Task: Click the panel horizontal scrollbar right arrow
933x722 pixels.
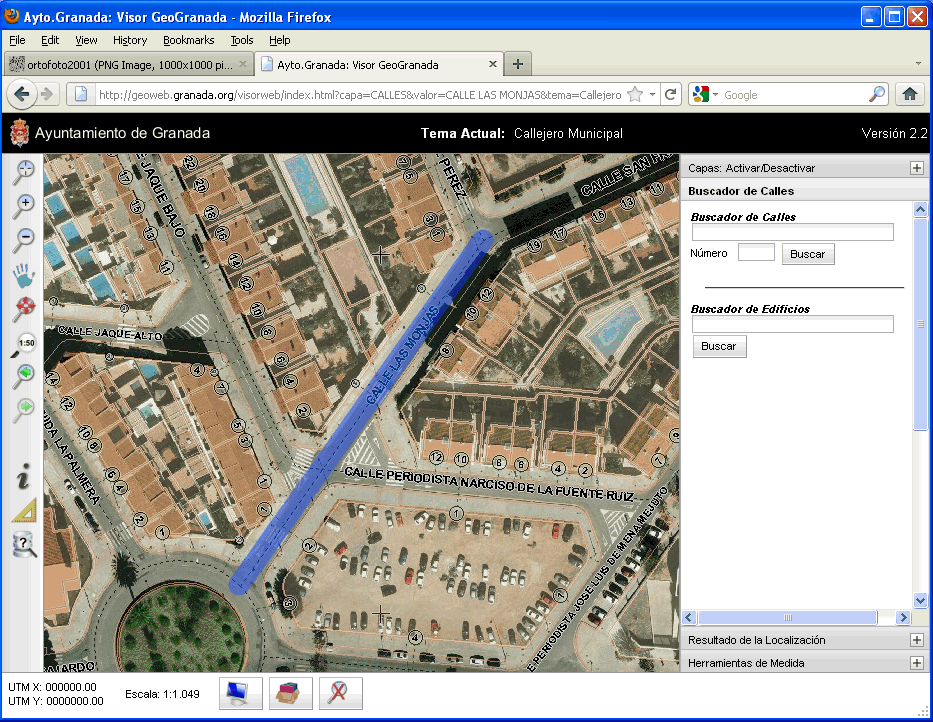Action: 903,617
